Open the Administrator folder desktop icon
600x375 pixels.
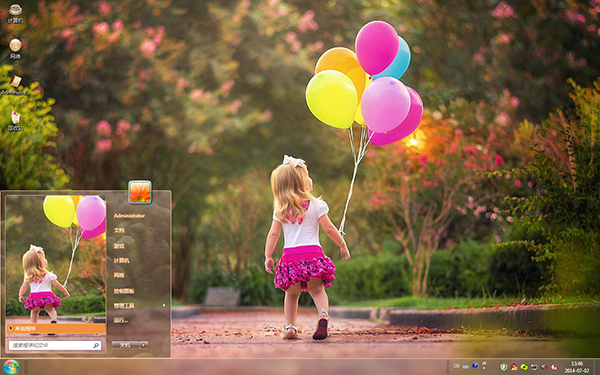click(x=15, y=85)
